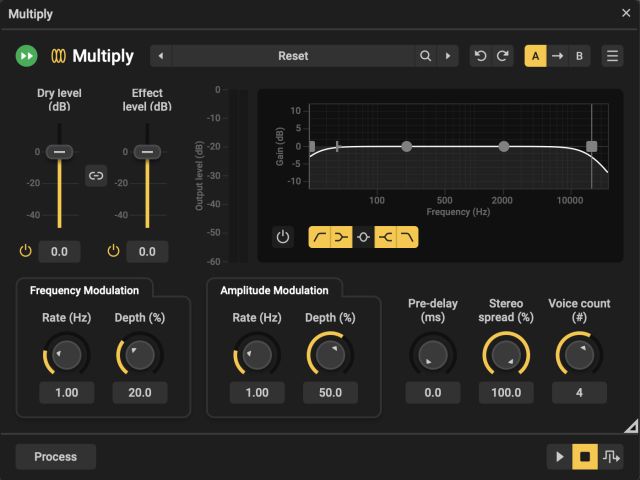
Task: Click the Frequency Modulation panel title
Action: pos(84,290)
